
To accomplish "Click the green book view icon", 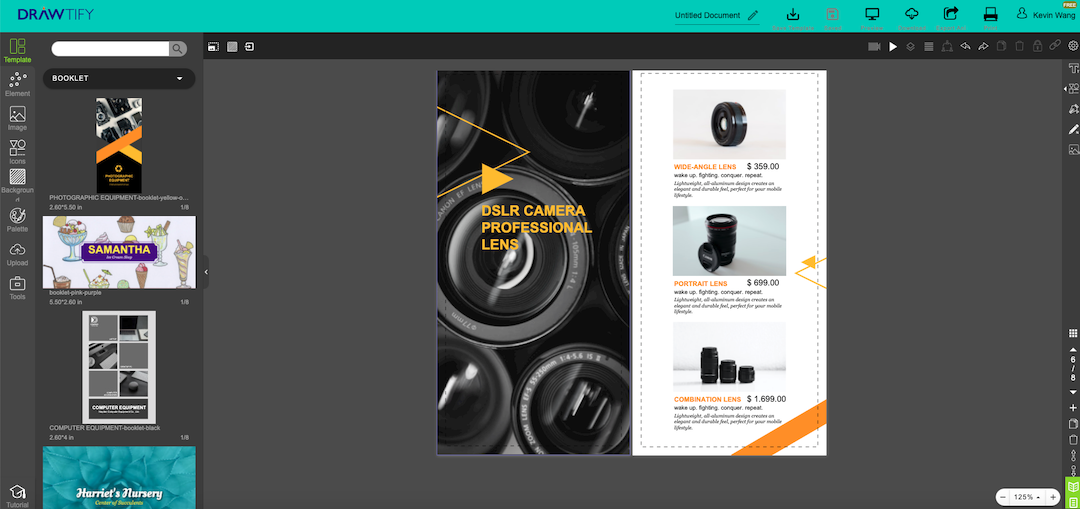I will [x=1072, y=486].
